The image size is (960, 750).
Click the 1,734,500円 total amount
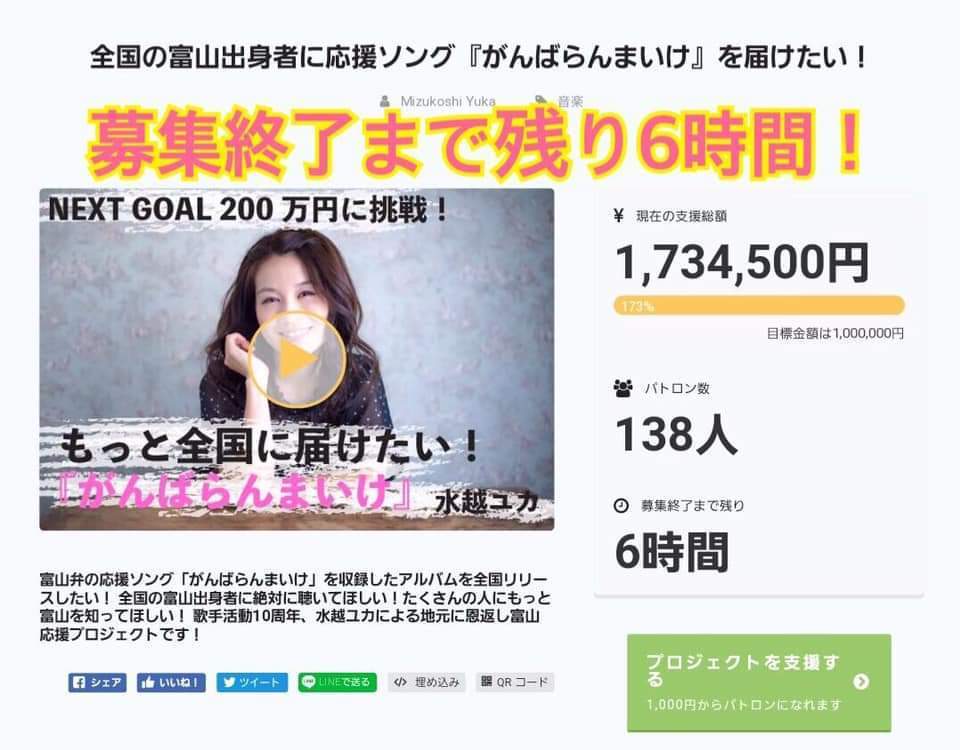coord(741,263)
